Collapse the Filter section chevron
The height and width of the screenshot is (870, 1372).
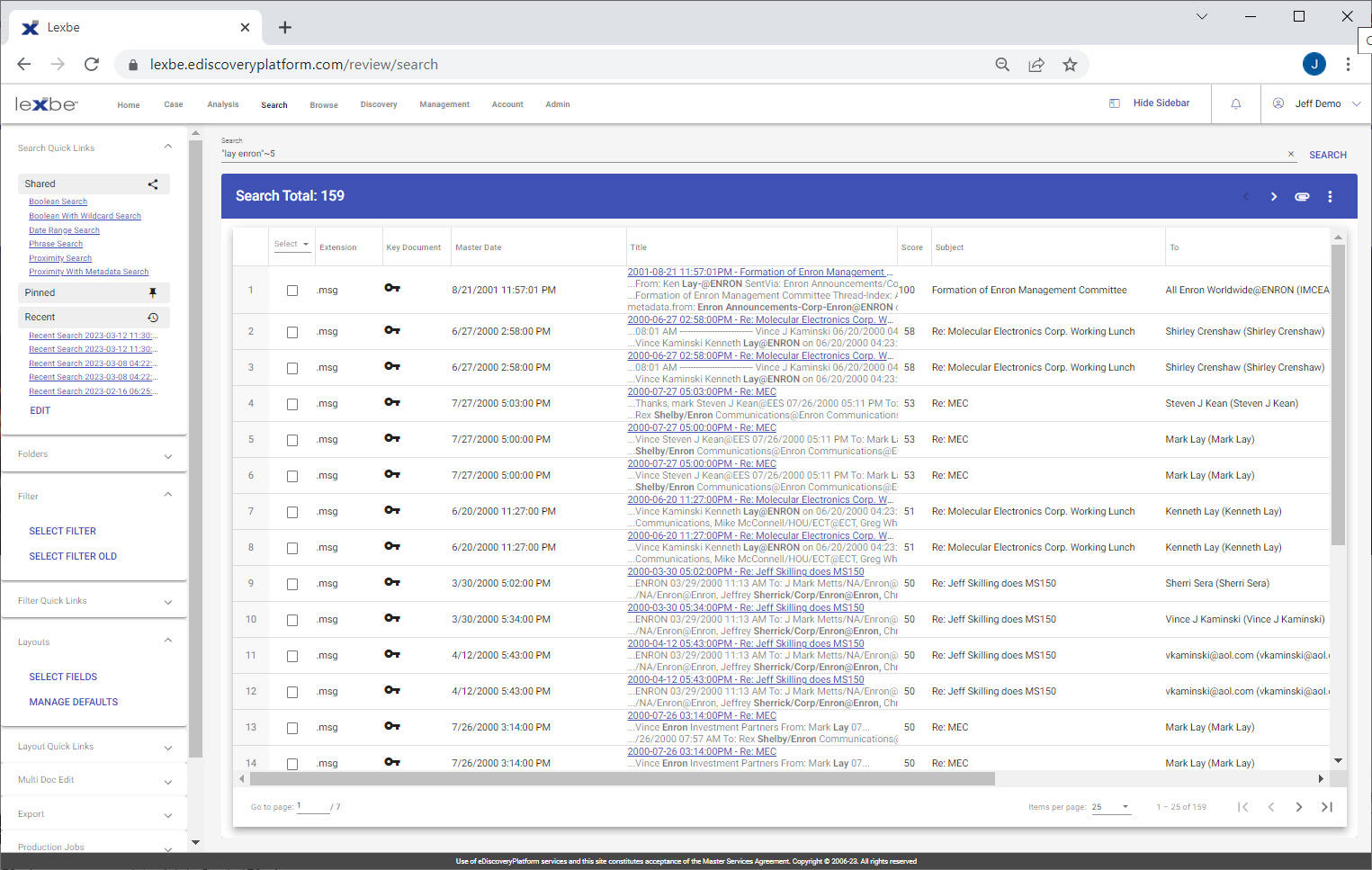click(x=167, y=493)
